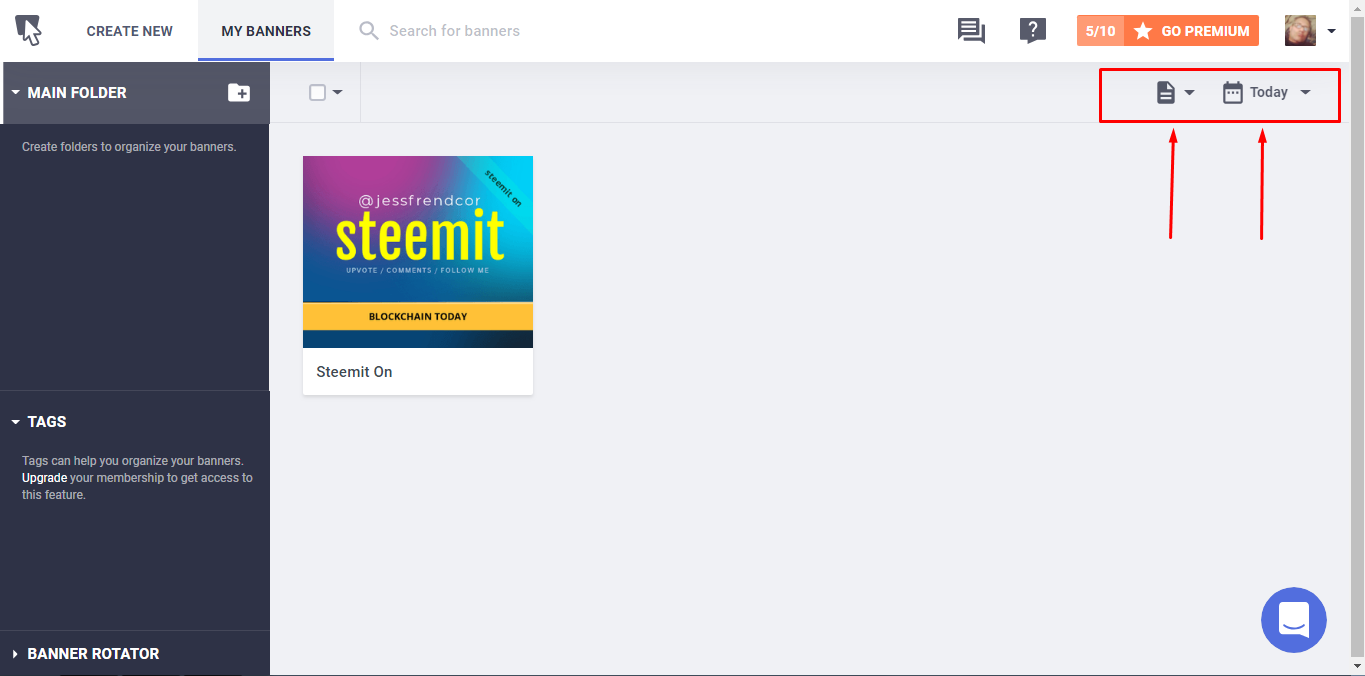The image size is (1365, 676).
Task: Open the Intercom chat launcher button
Action: coord(1294,620)
